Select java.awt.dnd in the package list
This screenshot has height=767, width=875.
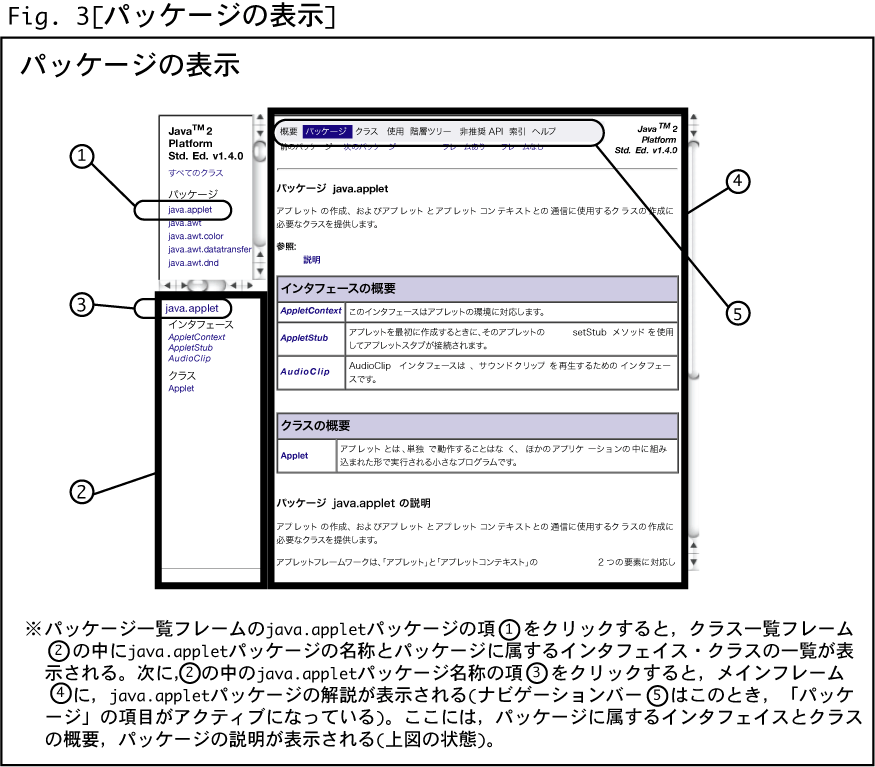click(193, 263)
